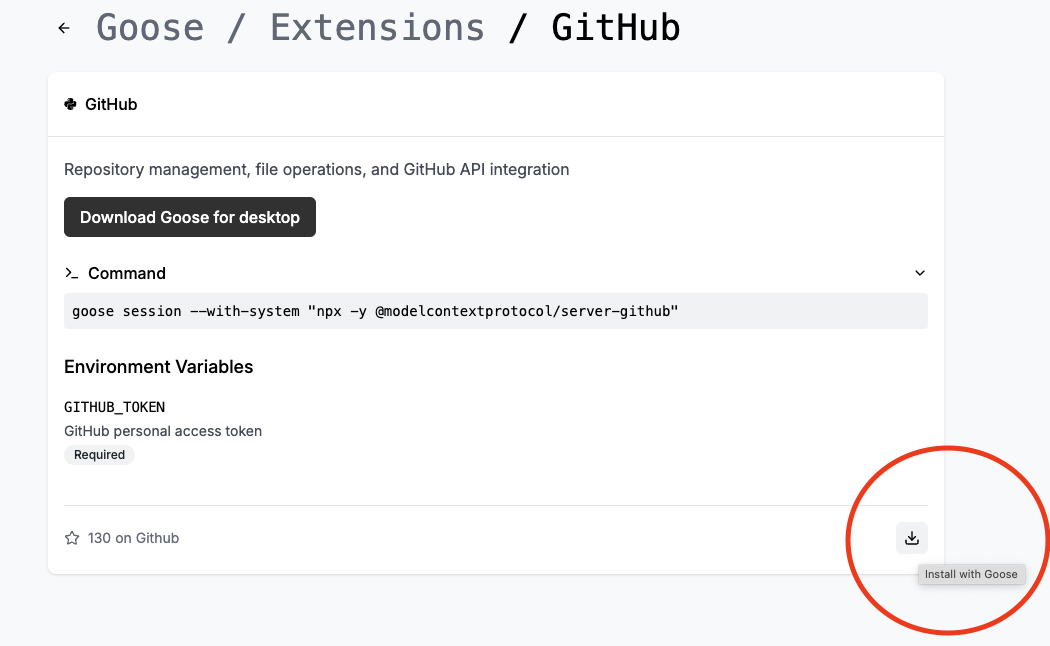This screenshot has height=646, width=1050.
Task: Click the puzzle piece icon next to GitHub
Action: click(x=70, y=103)
